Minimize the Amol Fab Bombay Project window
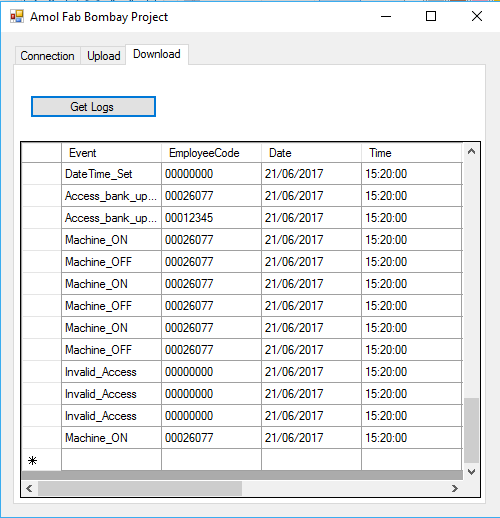This screenshot has width=500, height=518. tap(386, 16)
